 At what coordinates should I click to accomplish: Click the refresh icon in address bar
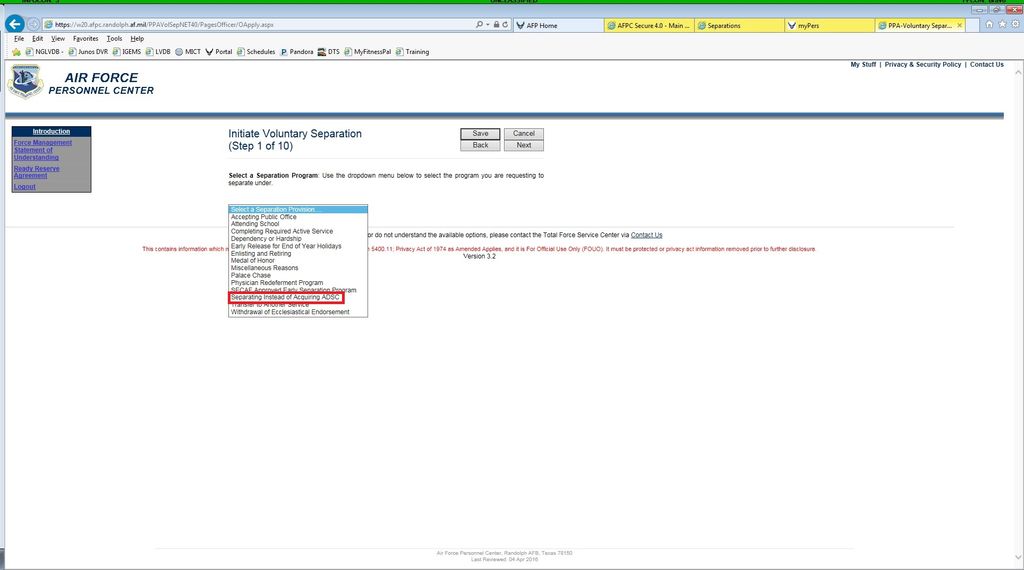tap(505, 25)
